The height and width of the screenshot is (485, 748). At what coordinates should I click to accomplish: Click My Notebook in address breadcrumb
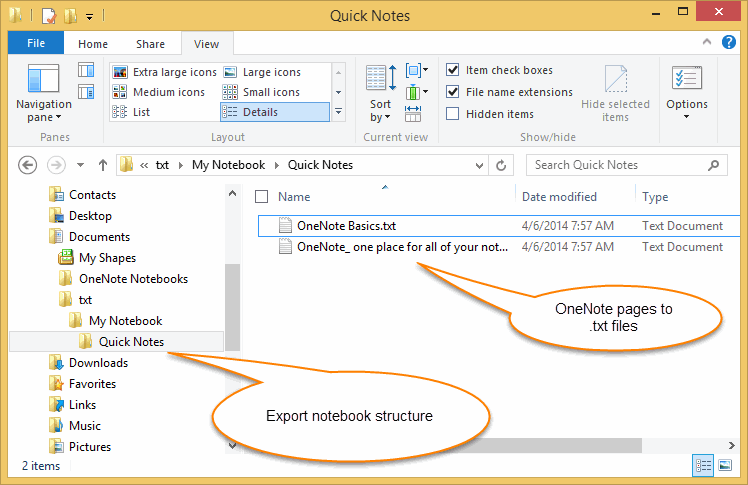(x=228, y=165)
